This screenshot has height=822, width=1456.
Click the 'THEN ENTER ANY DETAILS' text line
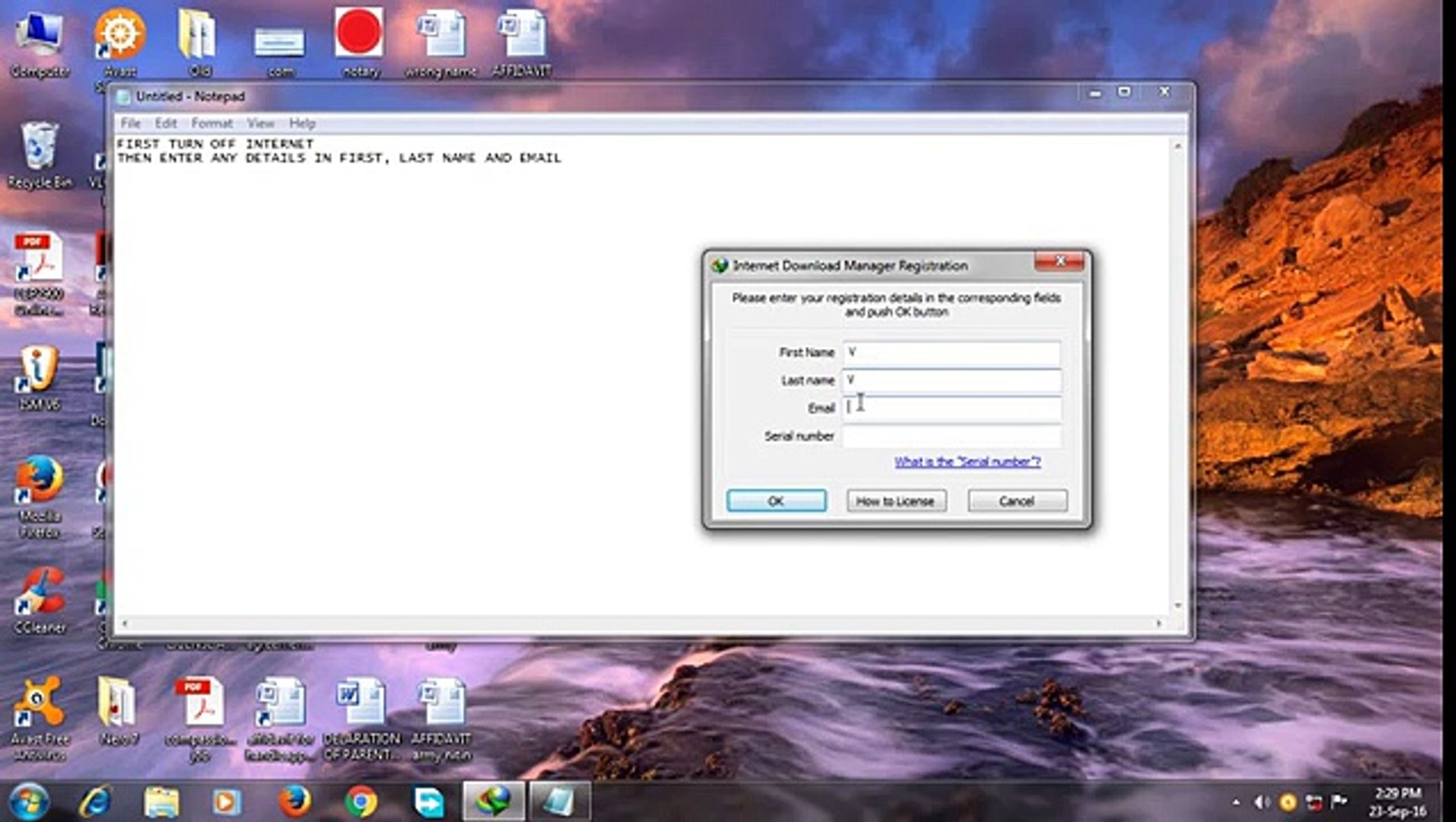coord(339,158)
